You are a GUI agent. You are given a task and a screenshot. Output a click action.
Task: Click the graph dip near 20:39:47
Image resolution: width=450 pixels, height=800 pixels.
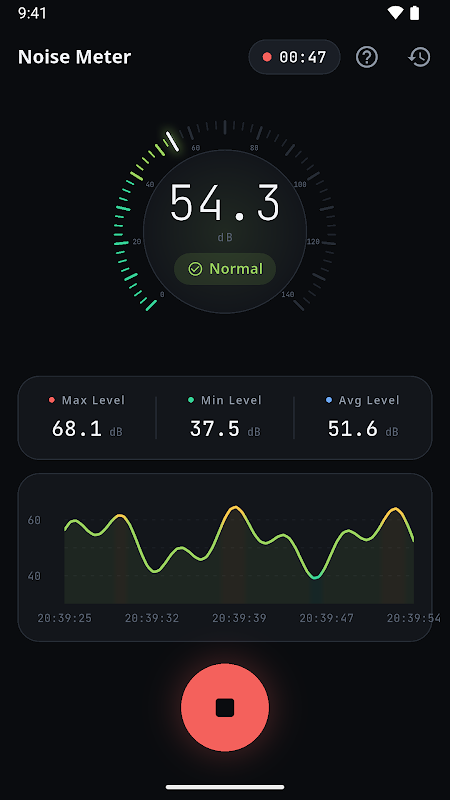click(315, 577)
